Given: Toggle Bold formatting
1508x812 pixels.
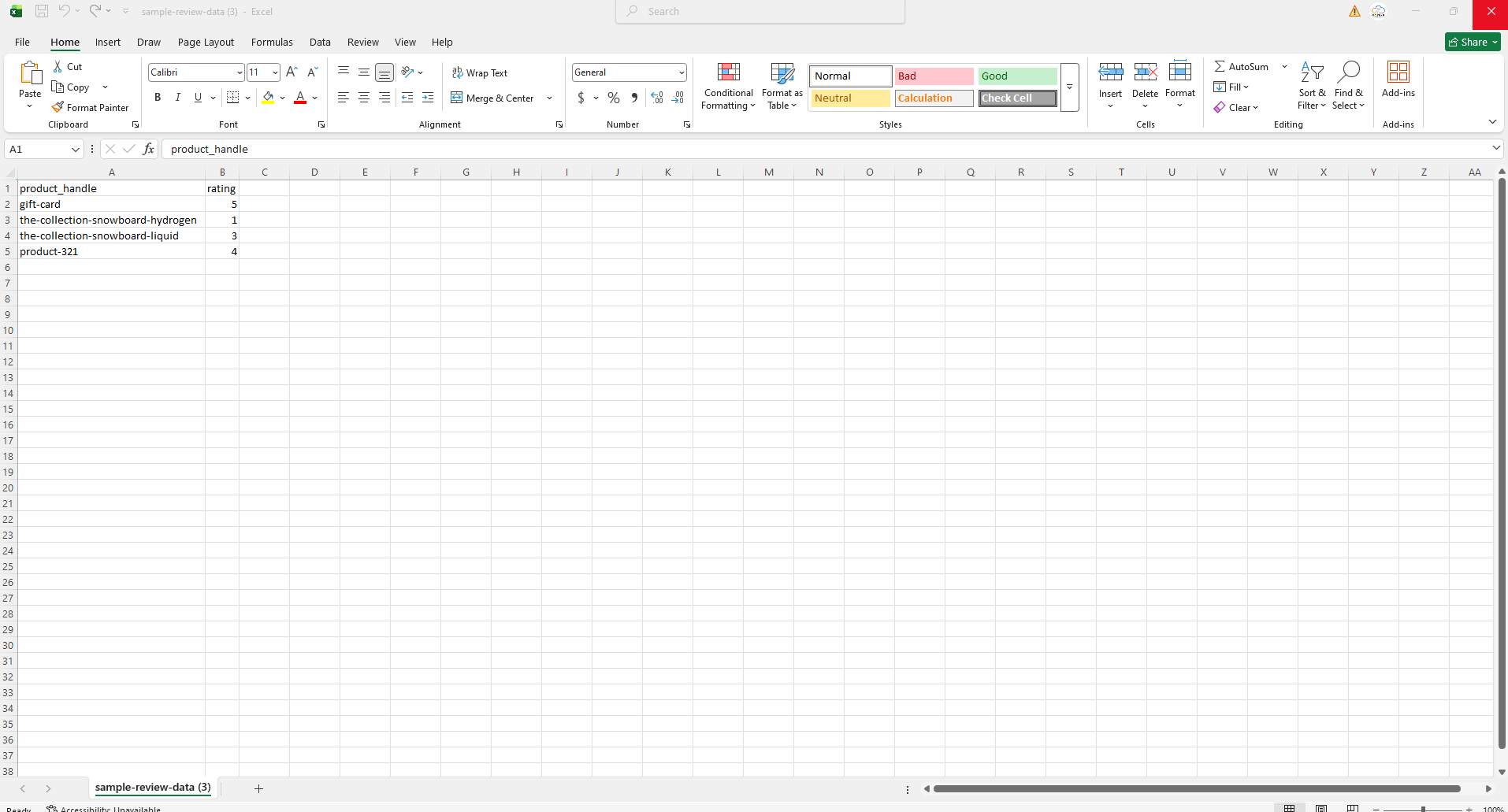Looking at the screenshot, I should click(x=158, y=98).
